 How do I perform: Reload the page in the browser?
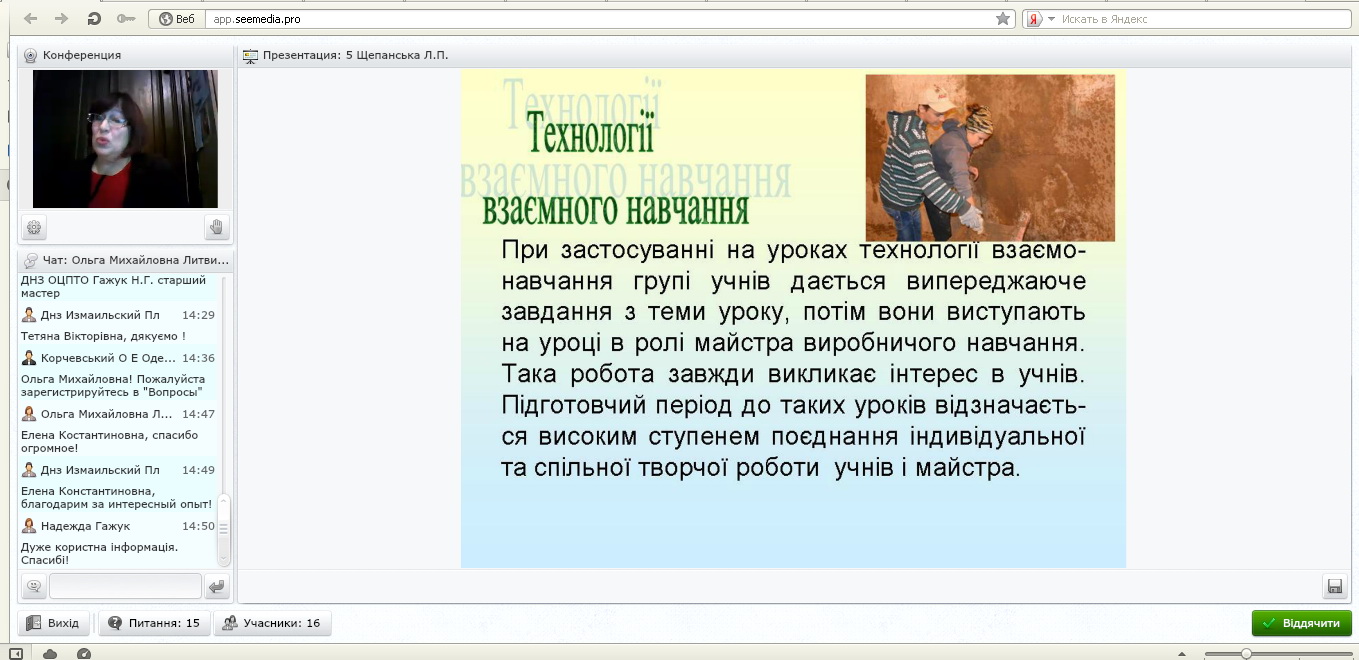(x=94, y=19)
